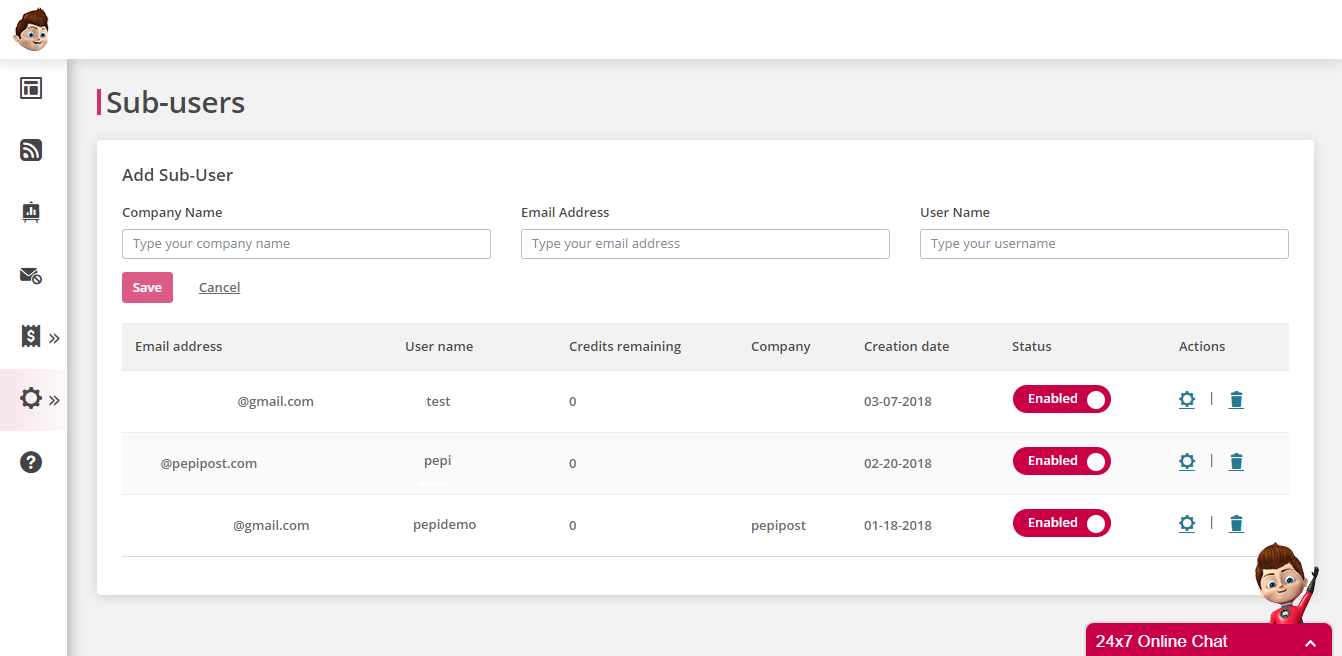Expand the billing sidebar submenu arrow
The height and width of the screenshot is (656, 1342).
tap(54, 338)
